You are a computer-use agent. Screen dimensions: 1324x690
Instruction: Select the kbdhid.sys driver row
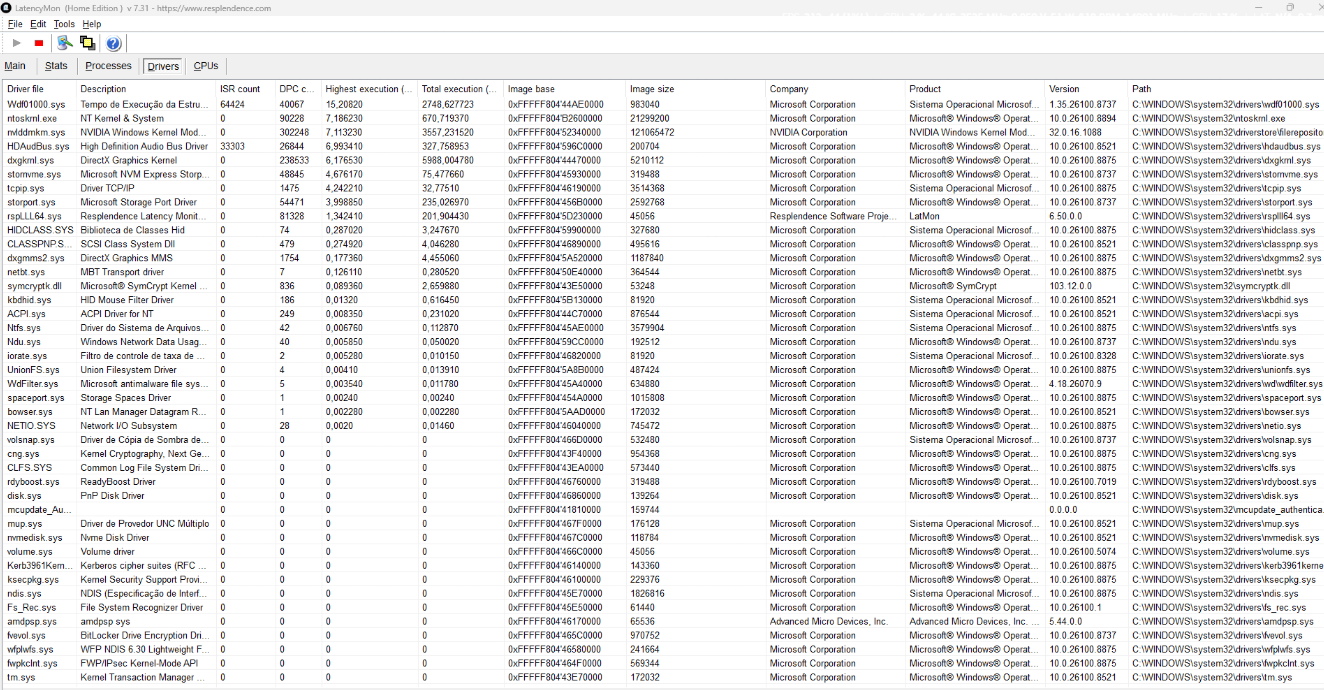662,300
